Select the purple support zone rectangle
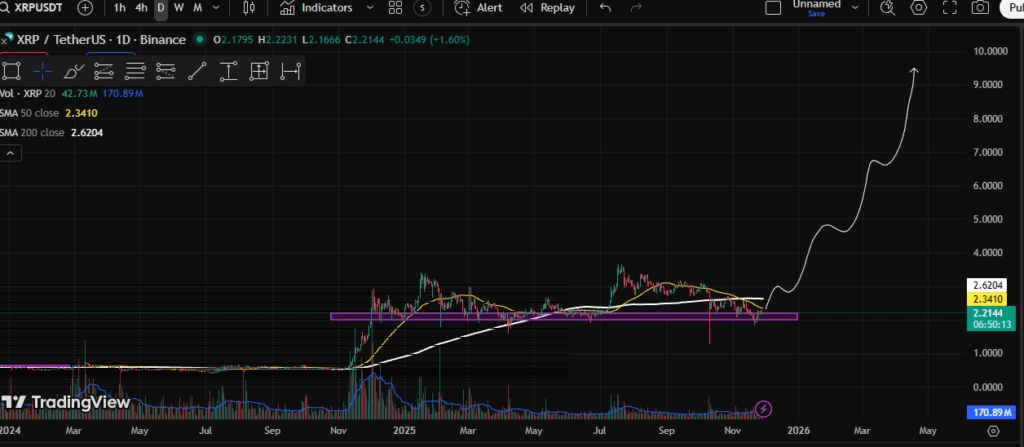 click(564, 316)
